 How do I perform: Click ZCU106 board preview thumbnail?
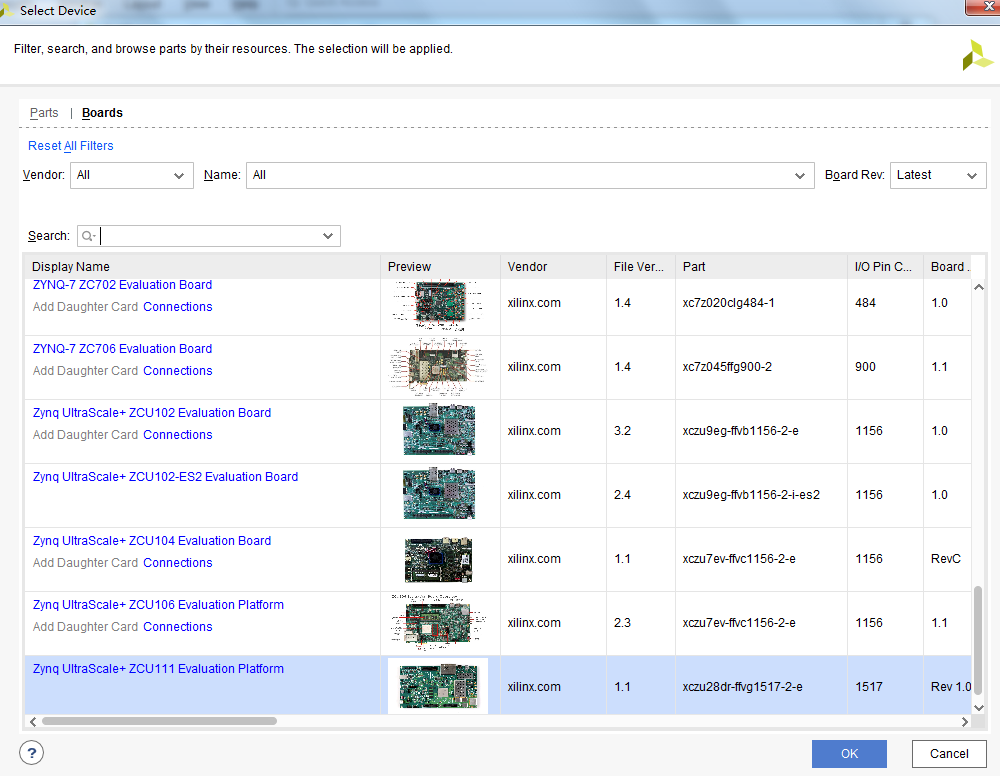click(438, 622)
